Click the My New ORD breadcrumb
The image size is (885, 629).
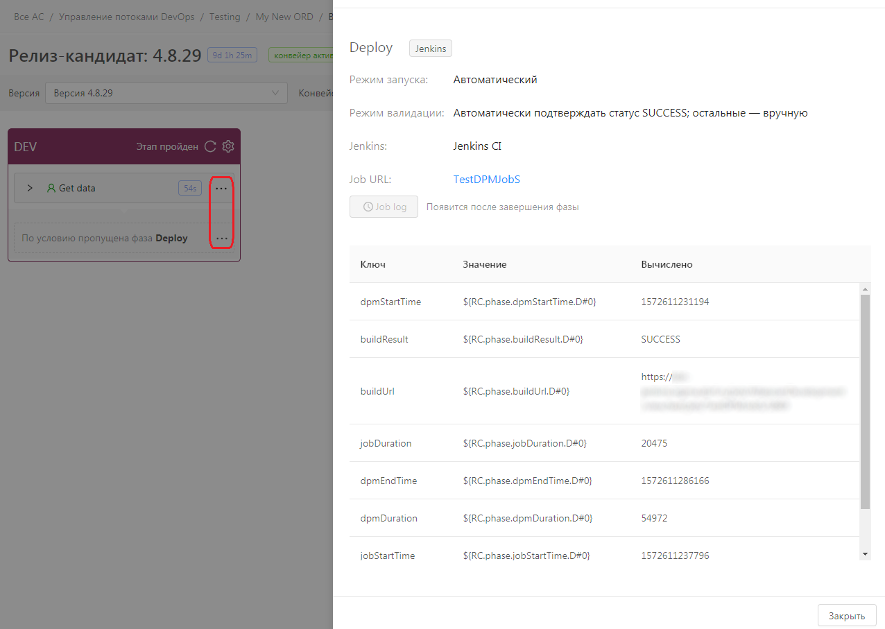(283, 17)
